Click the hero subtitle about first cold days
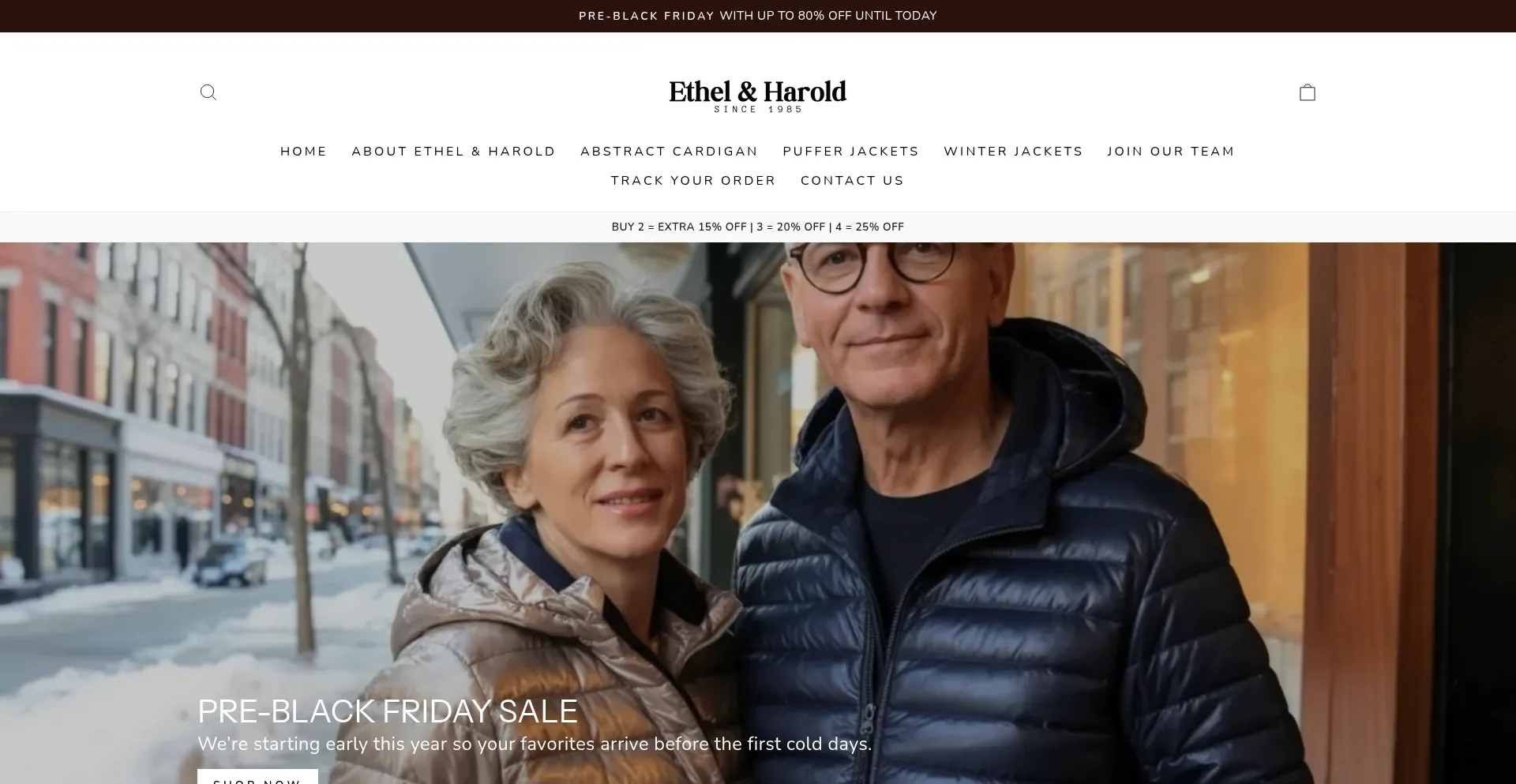Screen dimensions: 1516x784 point(535,744)
